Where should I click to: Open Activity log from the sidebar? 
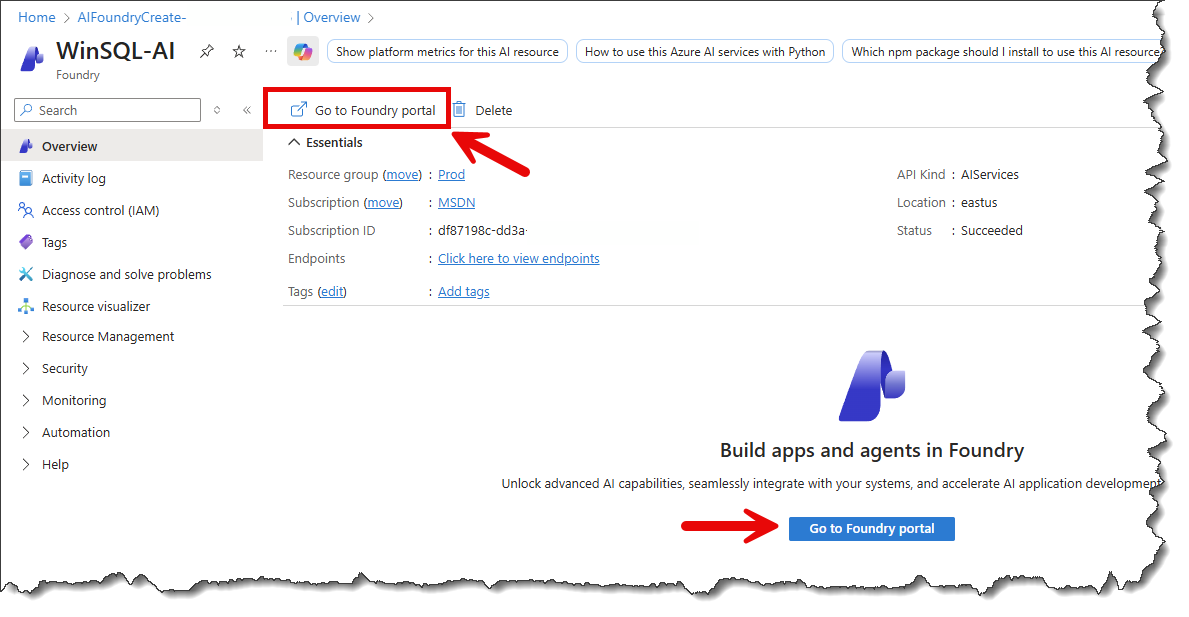click(x=73, y=178)
